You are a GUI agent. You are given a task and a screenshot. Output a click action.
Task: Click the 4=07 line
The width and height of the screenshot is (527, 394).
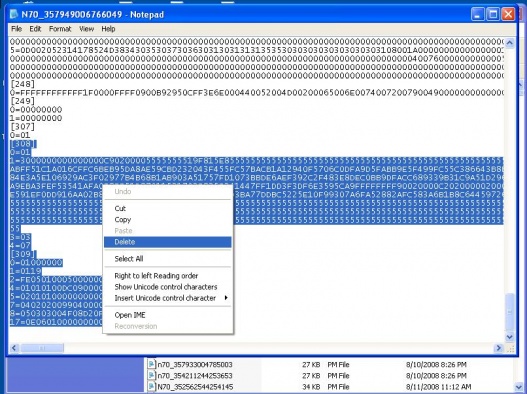point(21,245)
